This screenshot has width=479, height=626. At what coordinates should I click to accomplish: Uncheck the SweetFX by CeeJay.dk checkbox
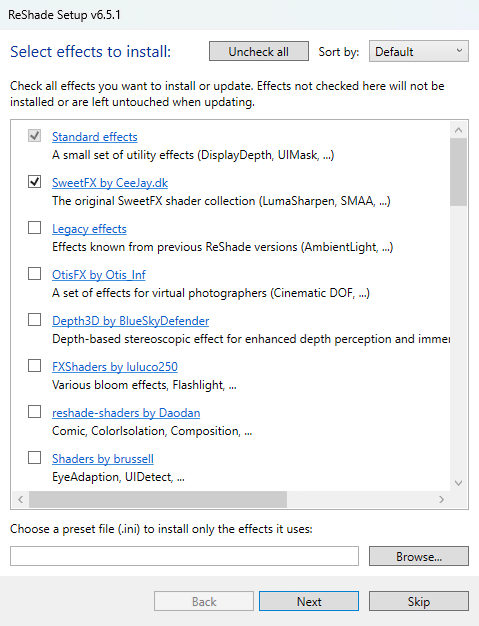34,182
